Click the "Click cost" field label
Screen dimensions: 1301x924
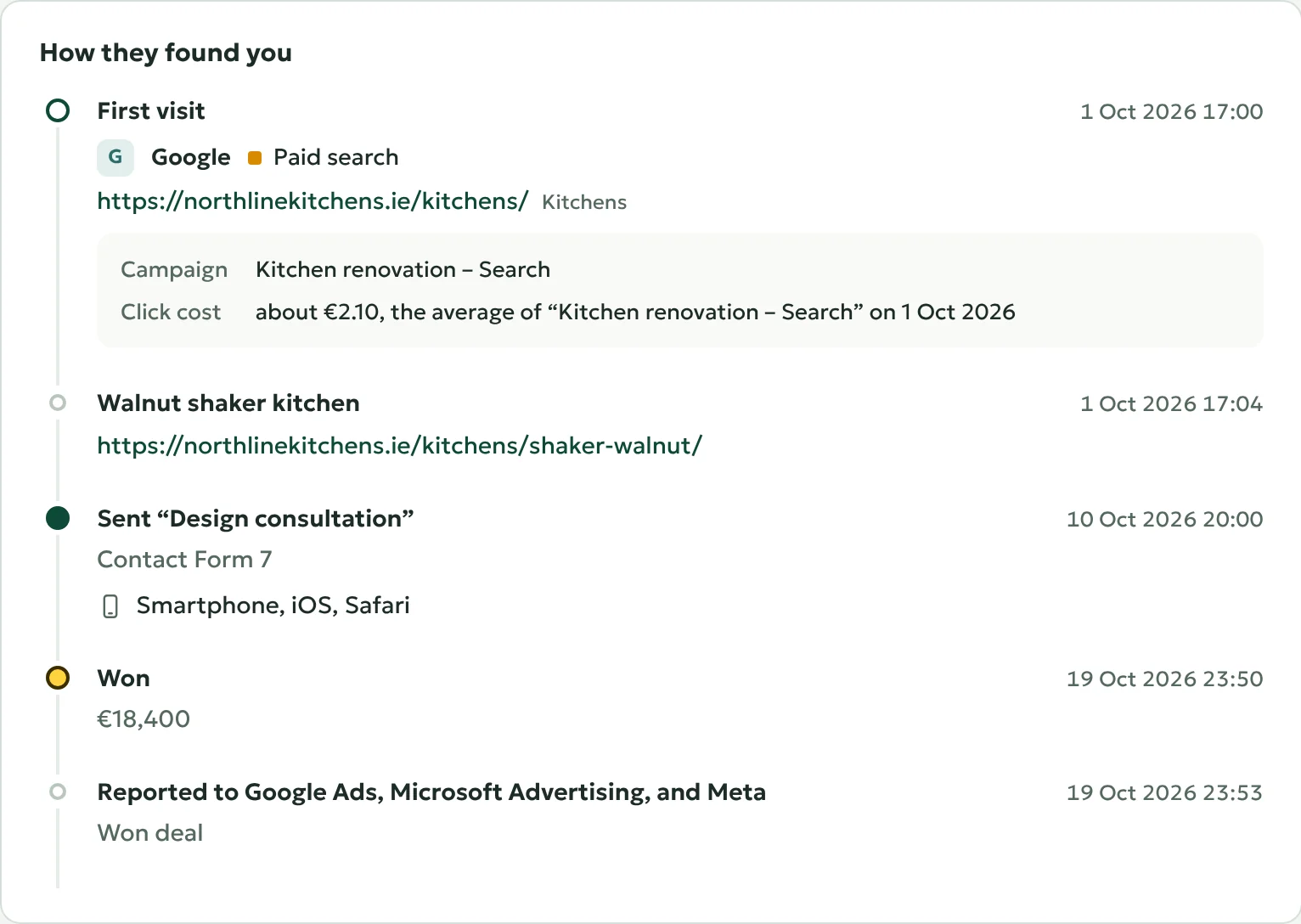coord(171,312)
